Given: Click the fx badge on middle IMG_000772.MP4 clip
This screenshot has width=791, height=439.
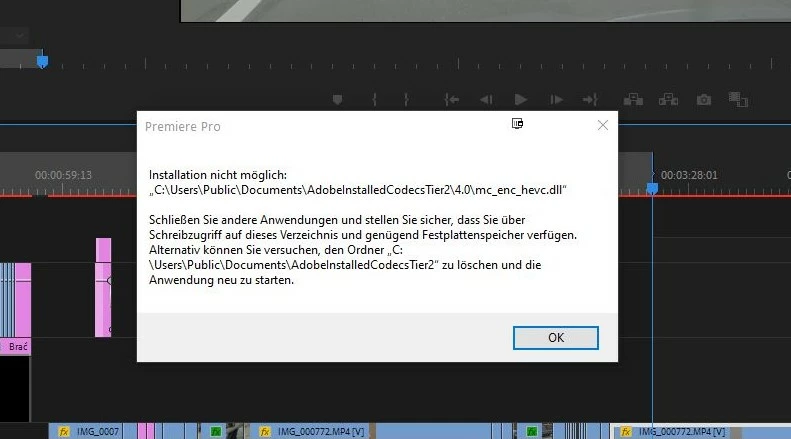Looking at the screenshot, I should click(265, 432).
